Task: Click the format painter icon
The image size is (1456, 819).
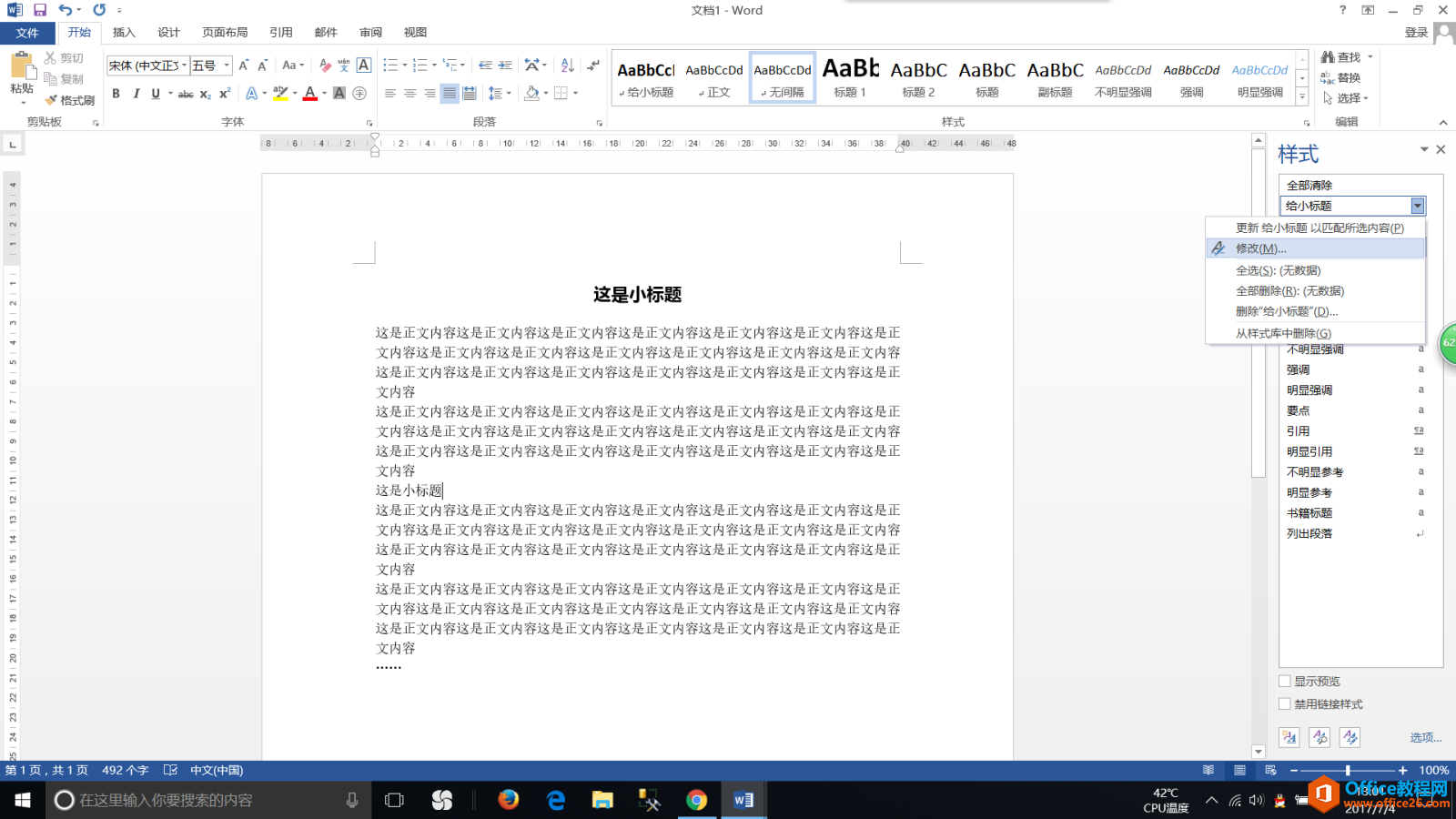Action: 52,100
